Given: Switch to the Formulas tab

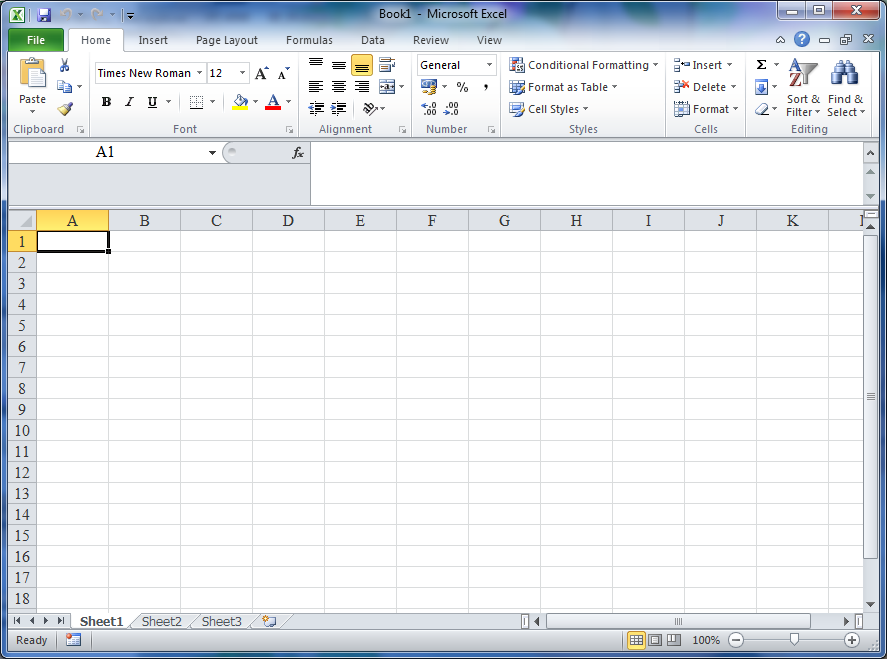Looking at the screenshot, I should coord(309,40).
